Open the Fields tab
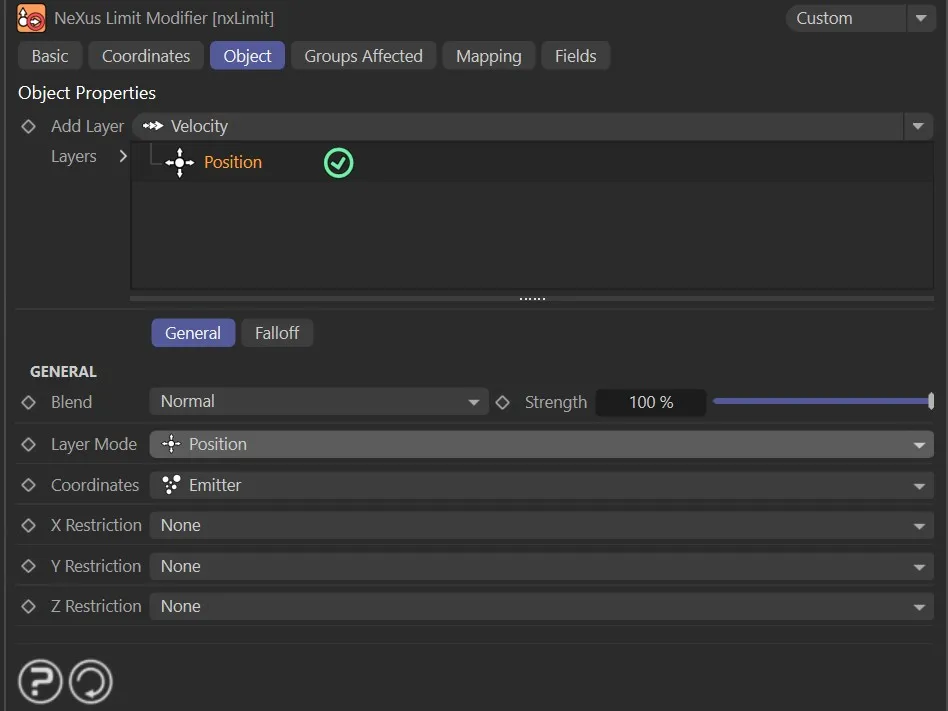 [575, 56]
